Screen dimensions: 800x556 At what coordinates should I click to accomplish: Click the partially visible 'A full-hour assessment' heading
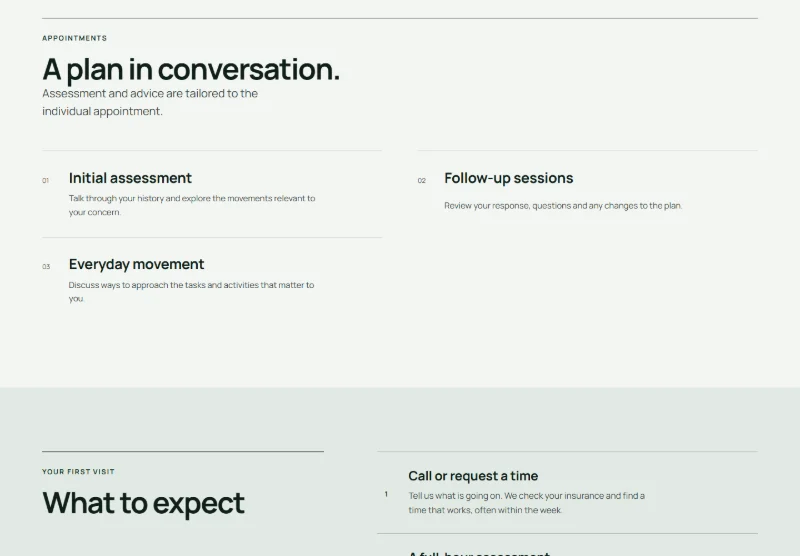[x=480, y=553]
